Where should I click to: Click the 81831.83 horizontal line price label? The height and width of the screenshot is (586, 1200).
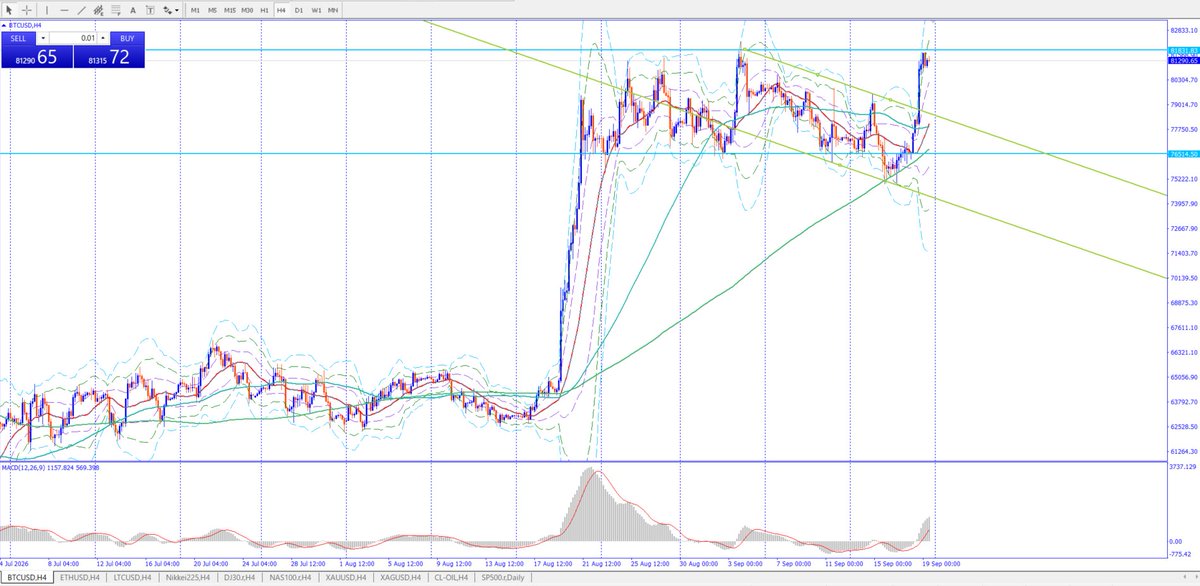click(x=1183, y=50)
